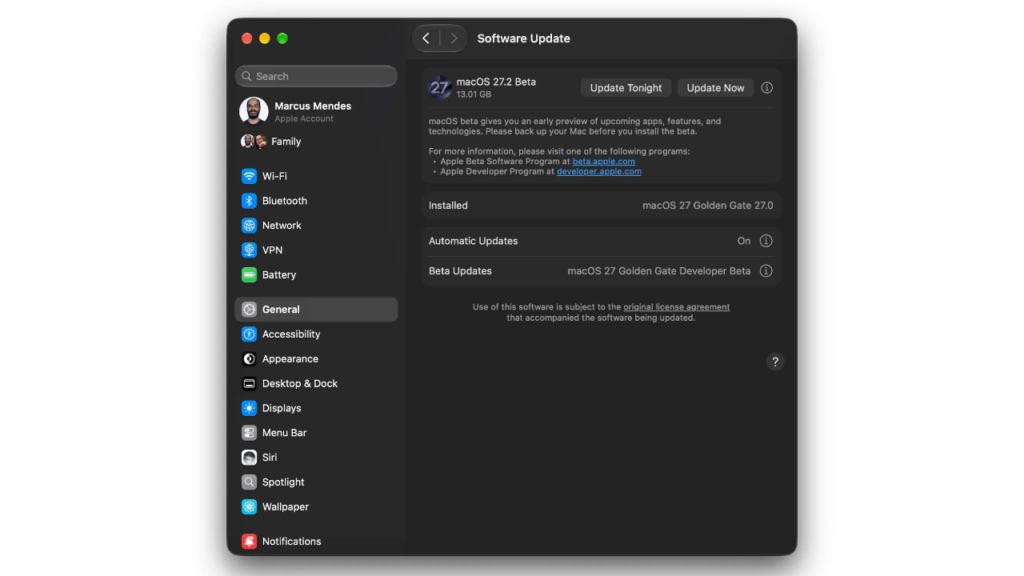
Task: Click the Family label
Action: 286,141
